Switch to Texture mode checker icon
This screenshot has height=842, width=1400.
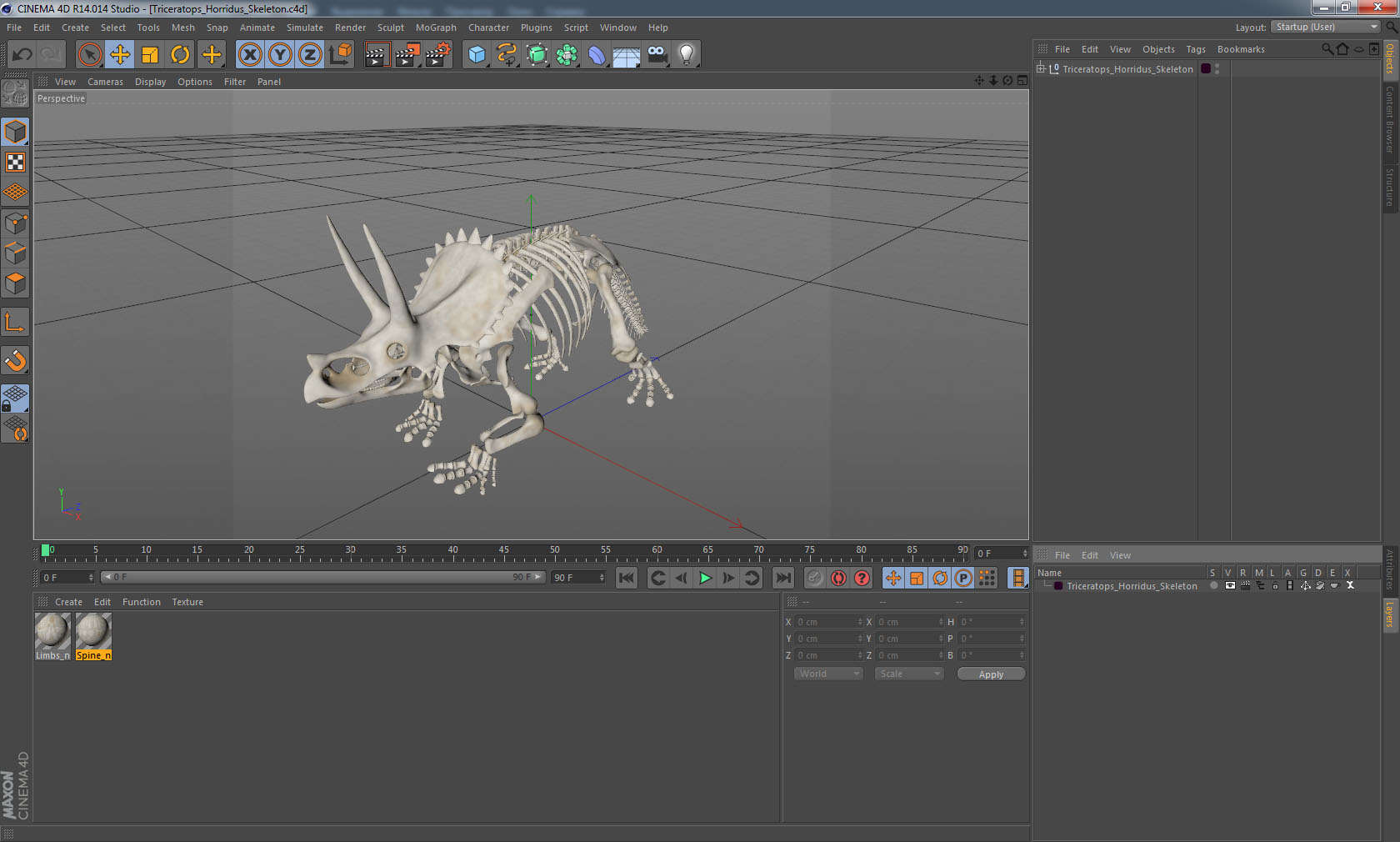[x=15, y=162]
